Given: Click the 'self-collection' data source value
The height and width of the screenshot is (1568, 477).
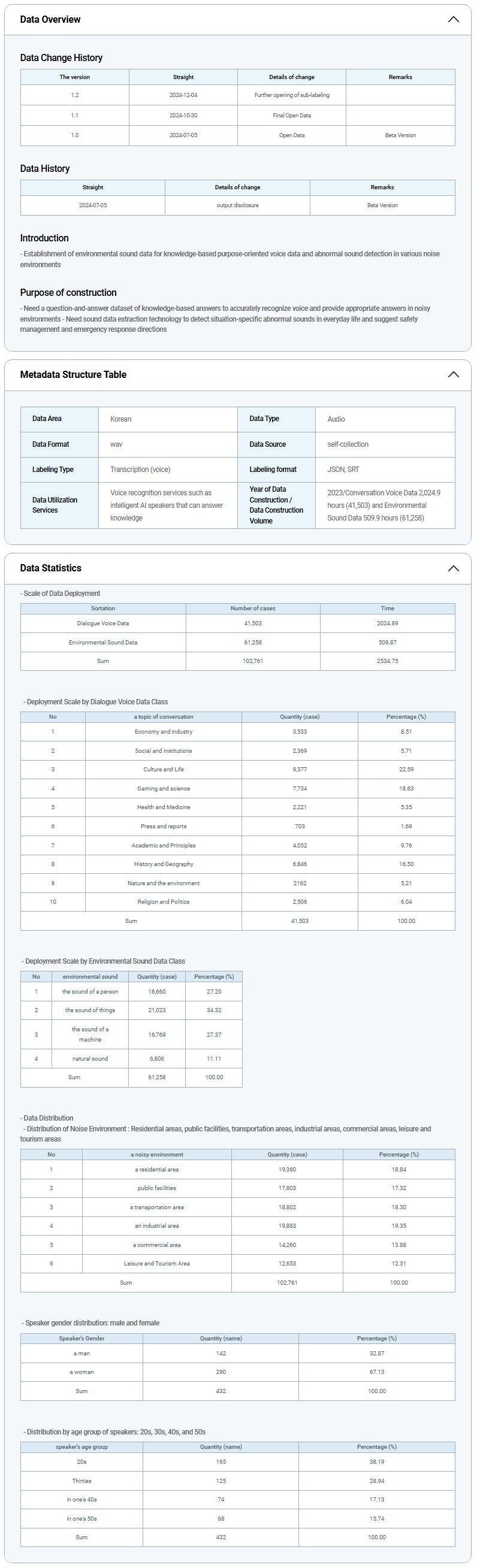Looking at the screenshot, I should [x=347, y=444].
